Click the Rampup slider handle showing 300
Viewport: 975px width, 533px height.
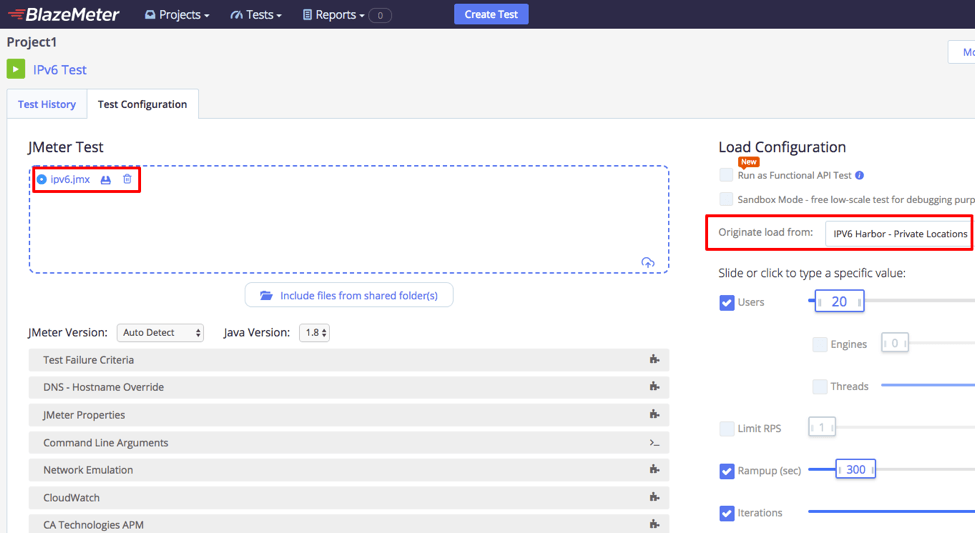coord(856,470)
